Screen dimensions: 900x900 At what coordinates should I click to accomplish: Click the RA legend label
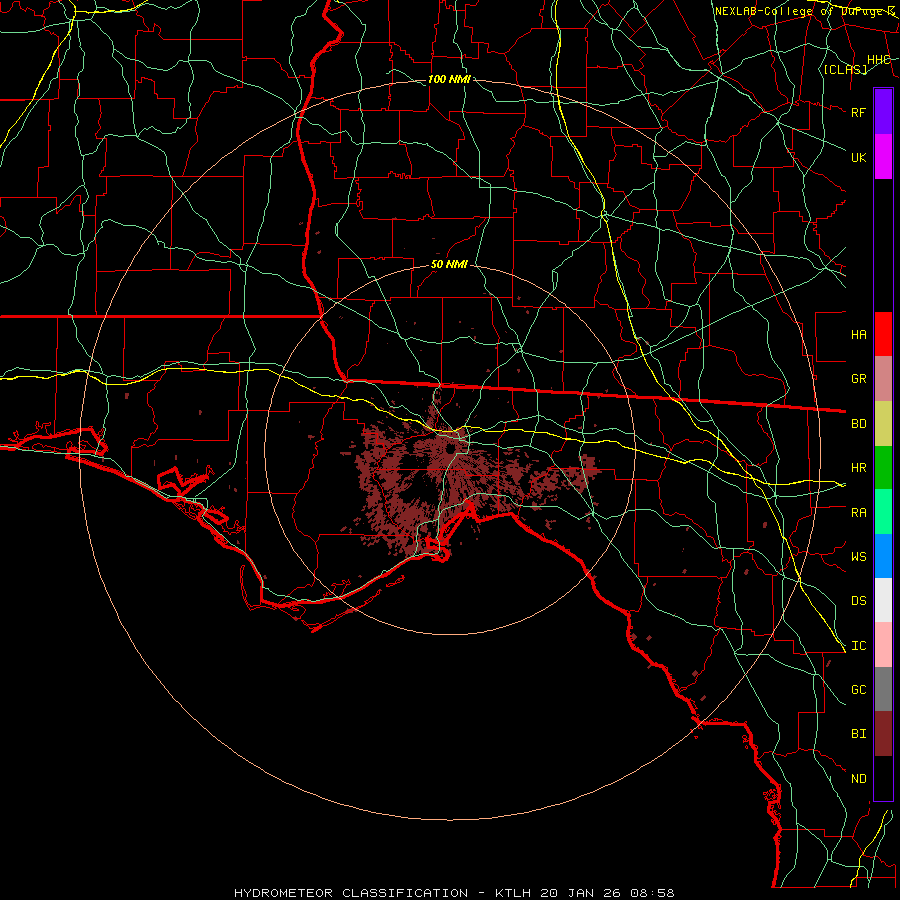[x=859, y=513]
